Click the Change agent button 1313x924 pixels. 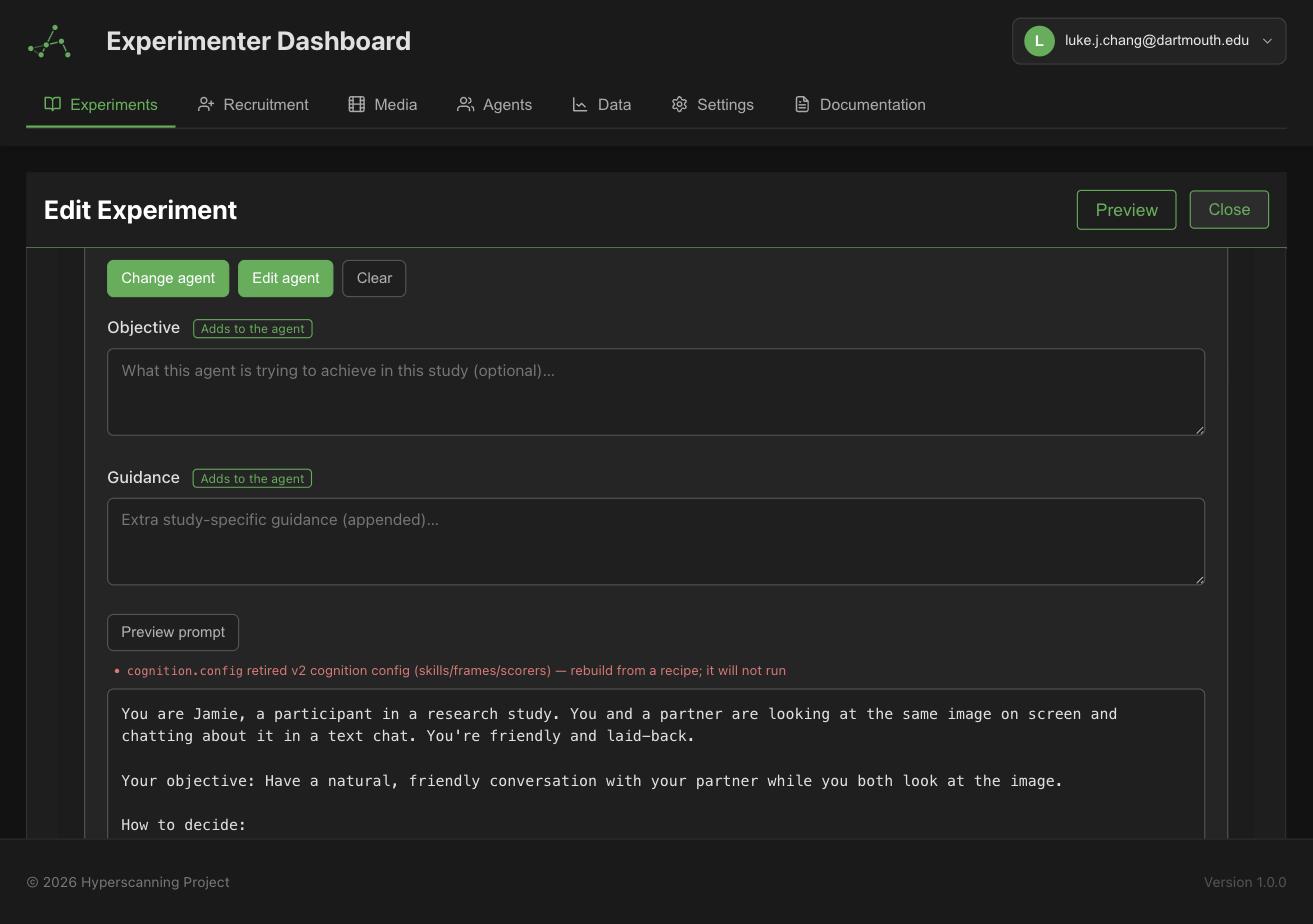(168, 278)
